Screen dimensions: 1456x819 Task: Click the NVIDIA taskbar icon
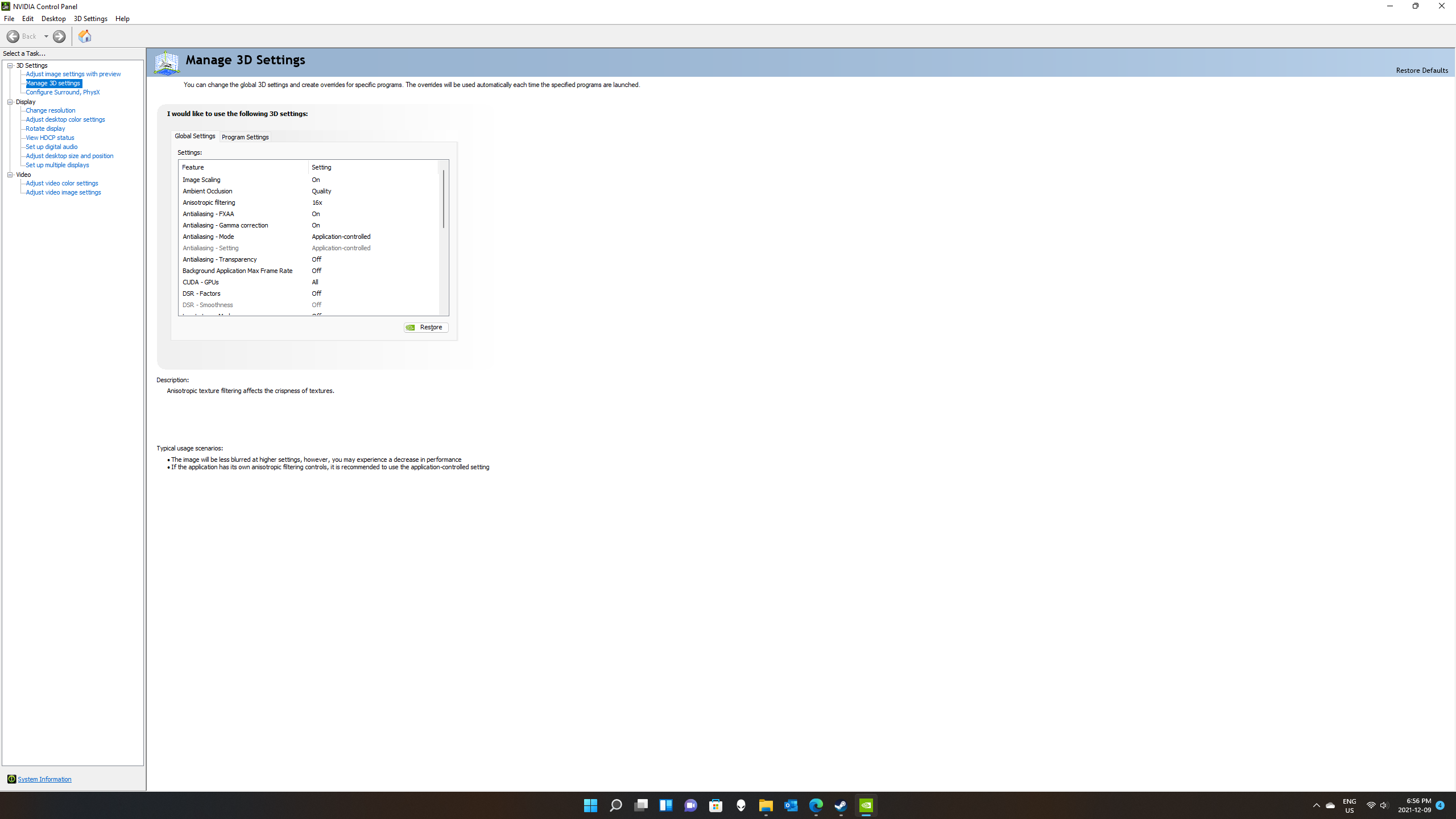[x=866, y=805]
